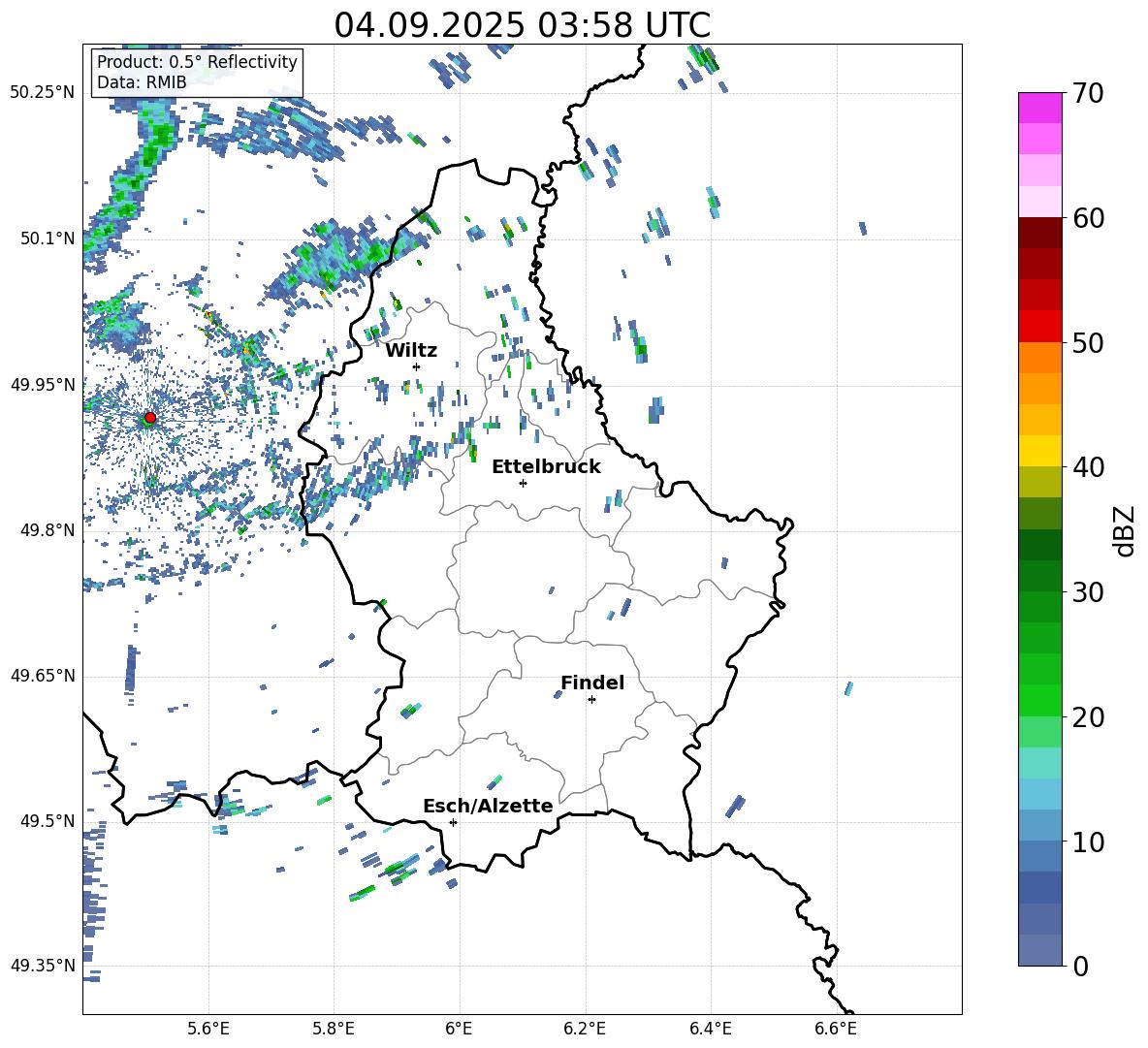The image size is (1148, 1048).
Task: Click the 20 label on the colorbar
Action: [1088, 717]
